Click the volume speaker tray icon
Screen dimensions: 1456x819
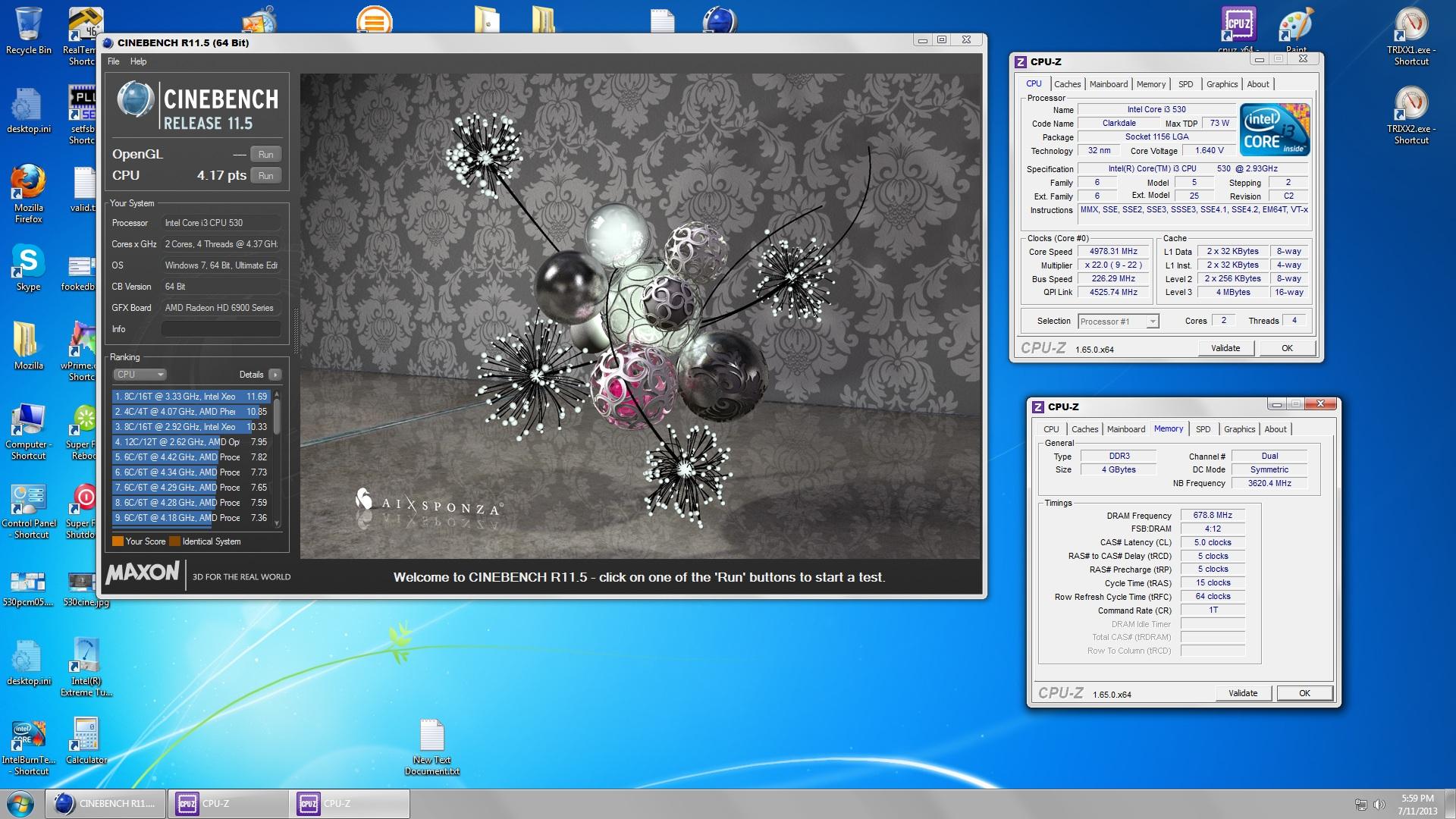click(x=1379, y=805)
